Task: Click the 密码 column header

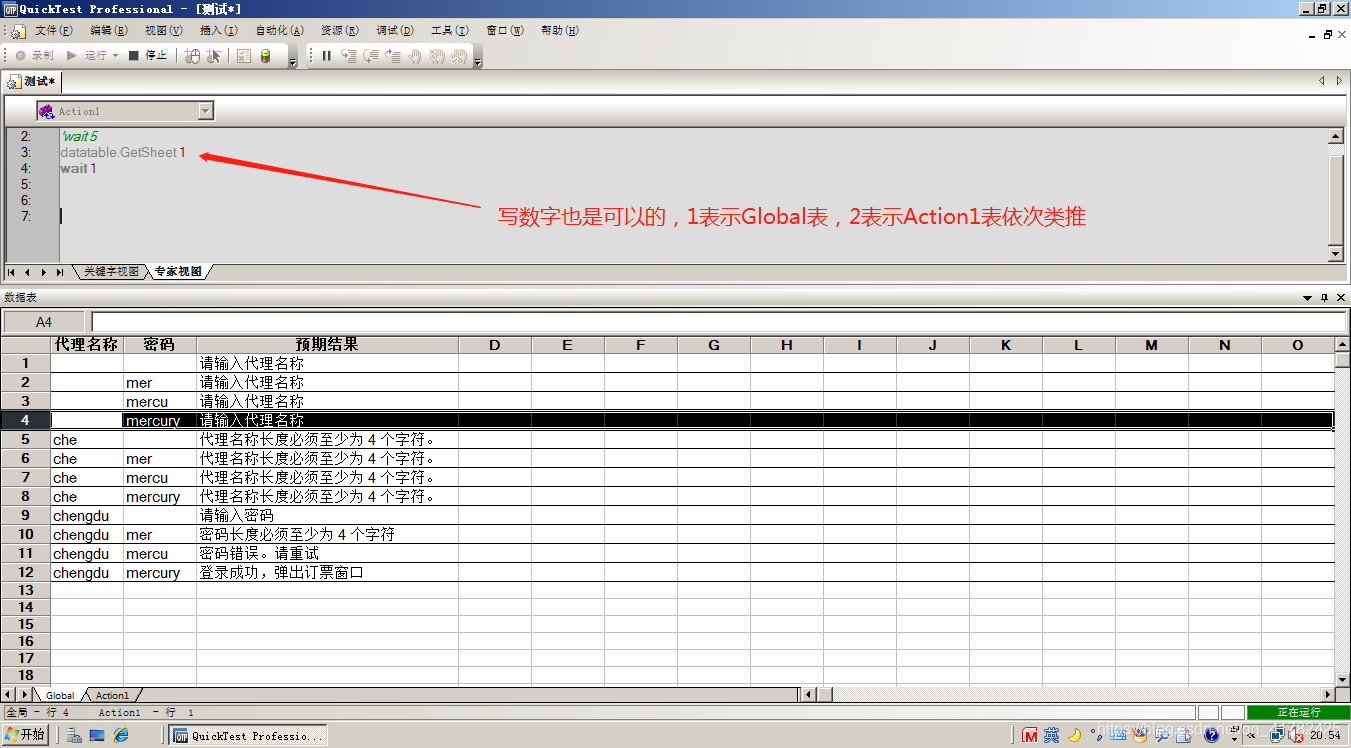Action: point(160,344)
